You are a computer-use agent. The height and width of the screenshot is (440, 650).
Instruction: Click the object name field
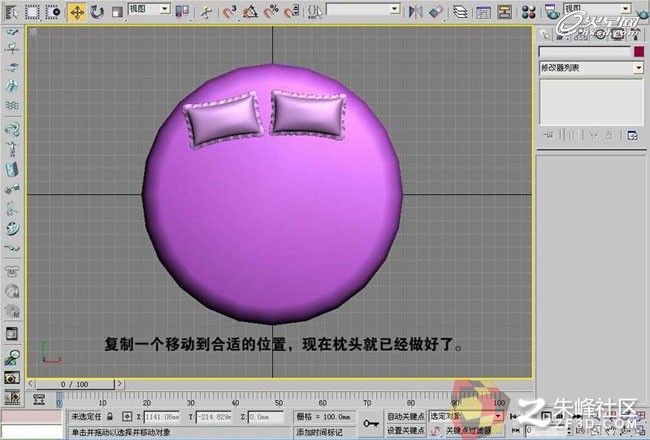tap(585, 51)
